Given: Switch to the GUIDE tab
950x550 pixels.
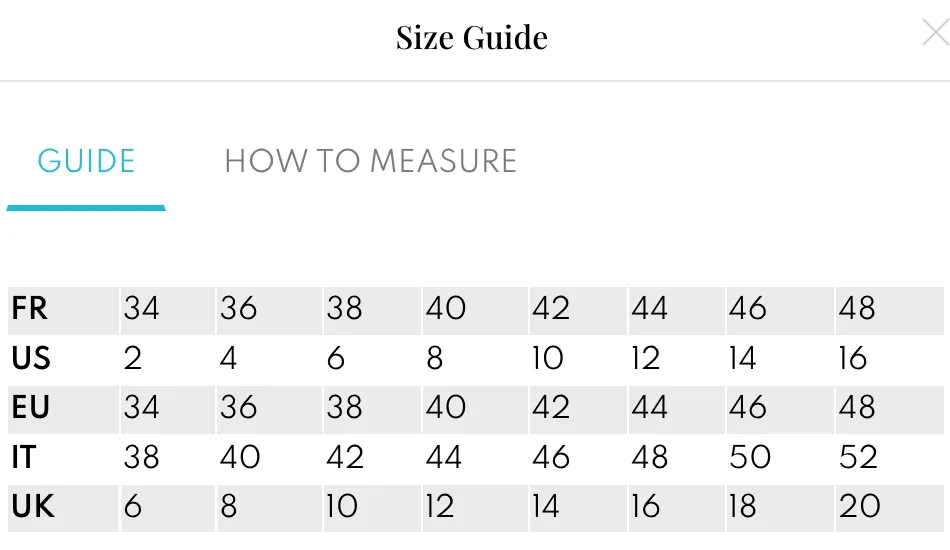Looking at the screenshot, I should point(86,161).
